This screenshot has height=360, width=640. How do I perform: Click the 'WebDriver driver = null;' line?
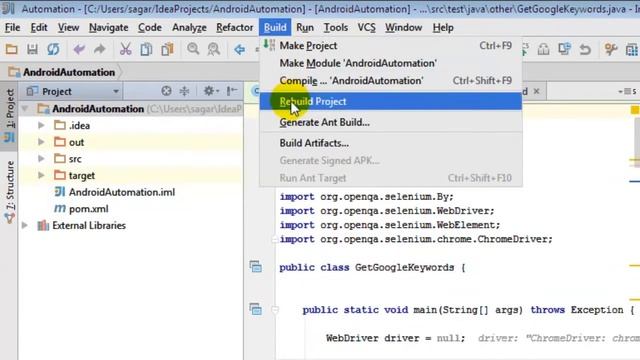pos(395,338)
